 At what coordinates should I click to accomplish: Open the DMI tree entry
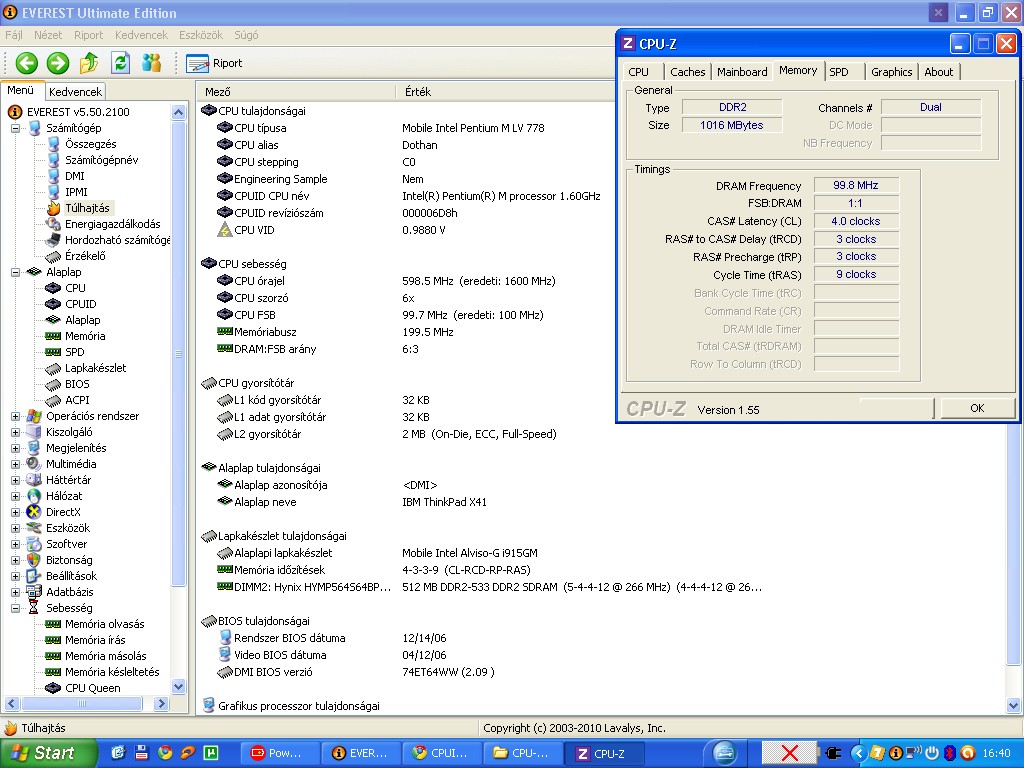click(x=74, y=176)
